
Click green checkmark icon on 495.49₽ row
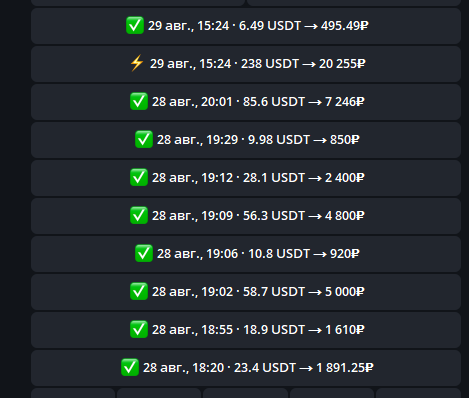[x=135, y=25]
